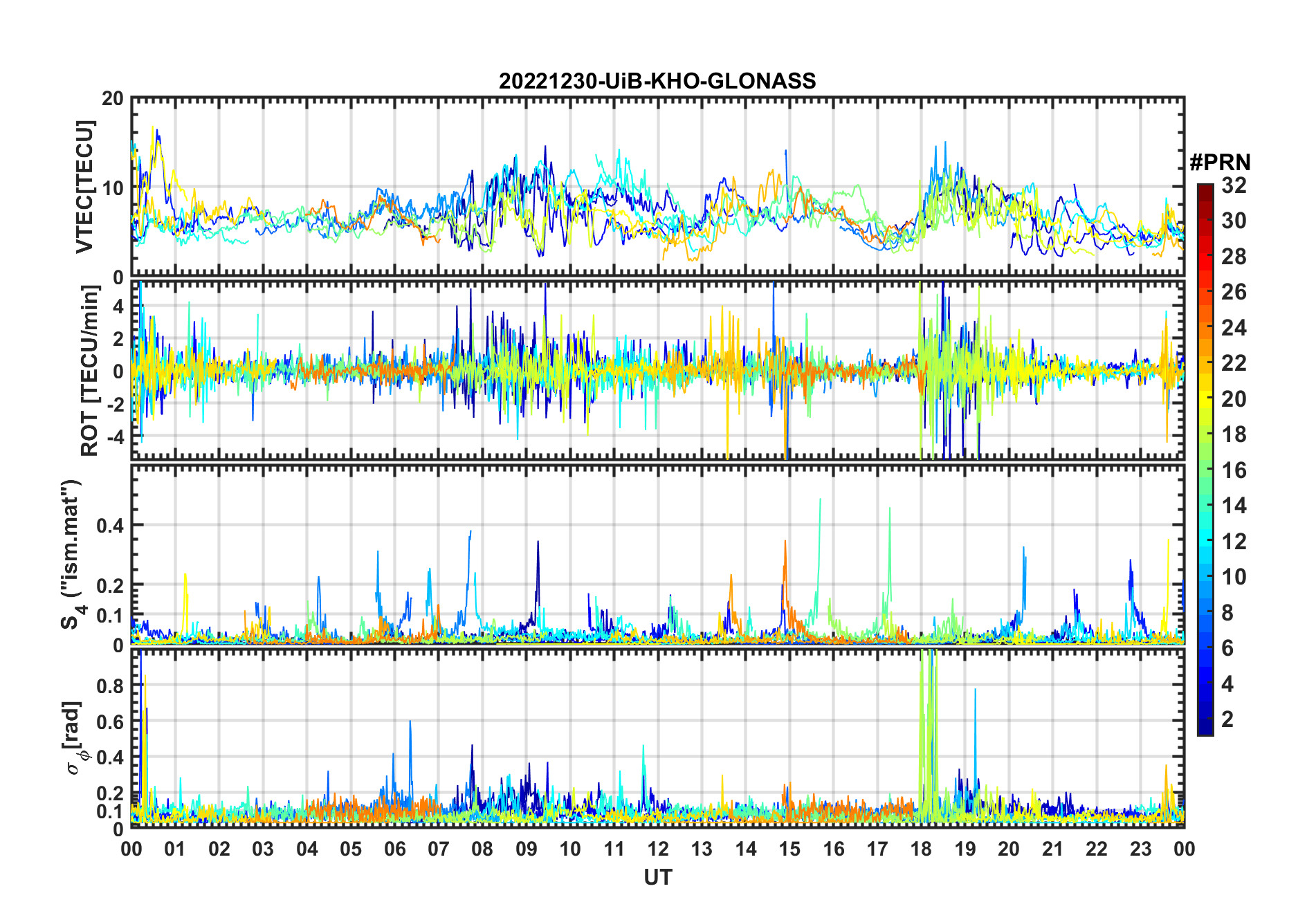Click colorbar tick label 22 beside the colorbar
1316x920 pixels.
click(x=1234, y=363)
